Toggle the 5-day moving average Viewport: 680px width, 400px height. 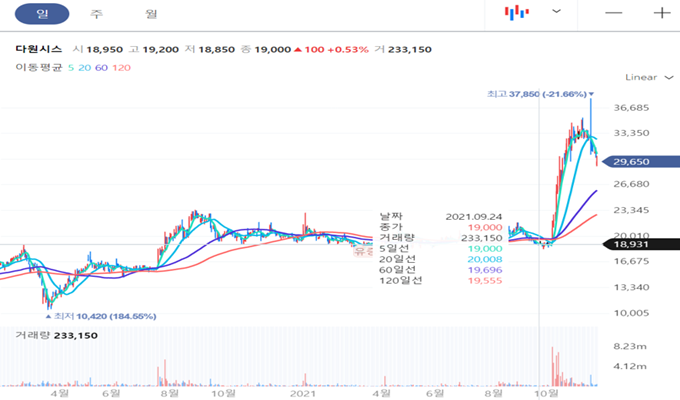[x=71, y=68]
